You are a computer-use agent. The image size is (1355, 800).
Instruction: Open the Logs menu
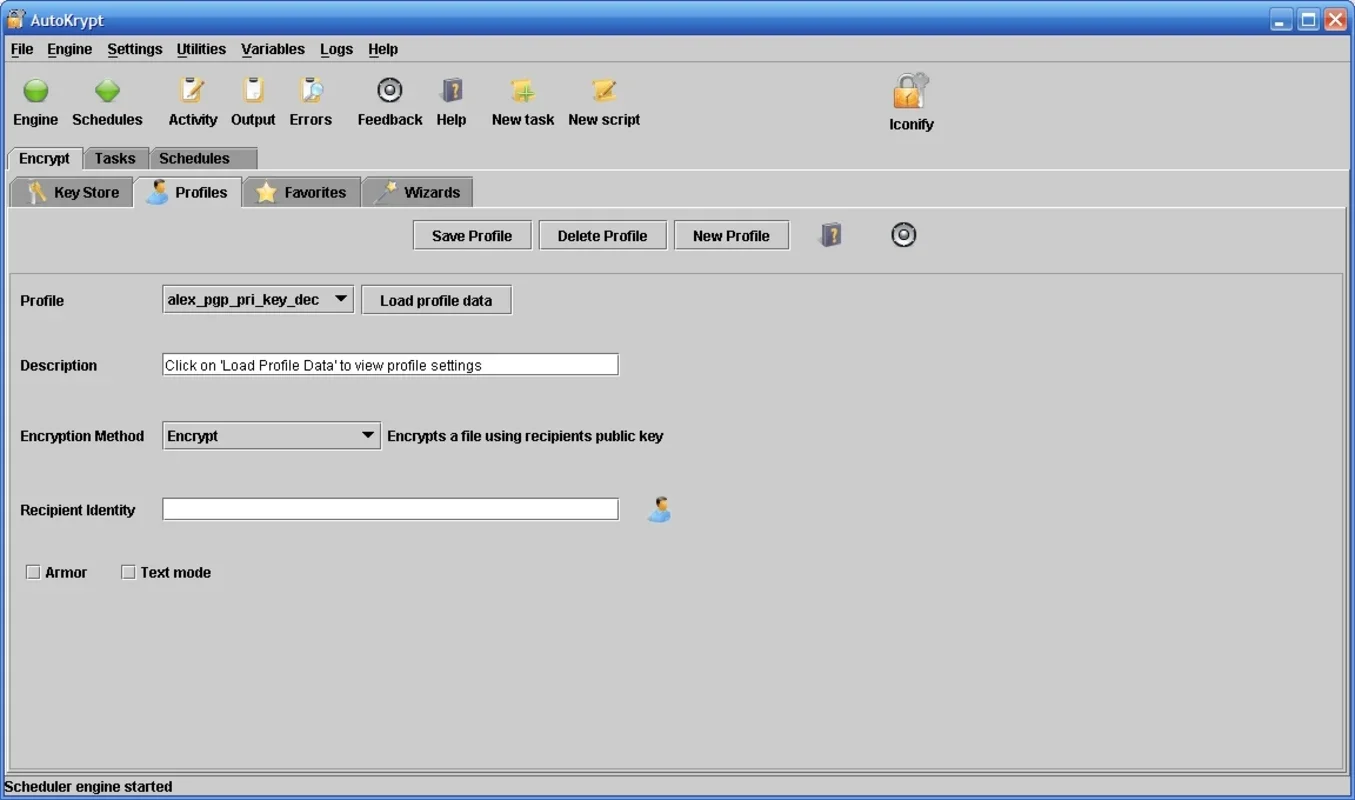coord(337,49)
